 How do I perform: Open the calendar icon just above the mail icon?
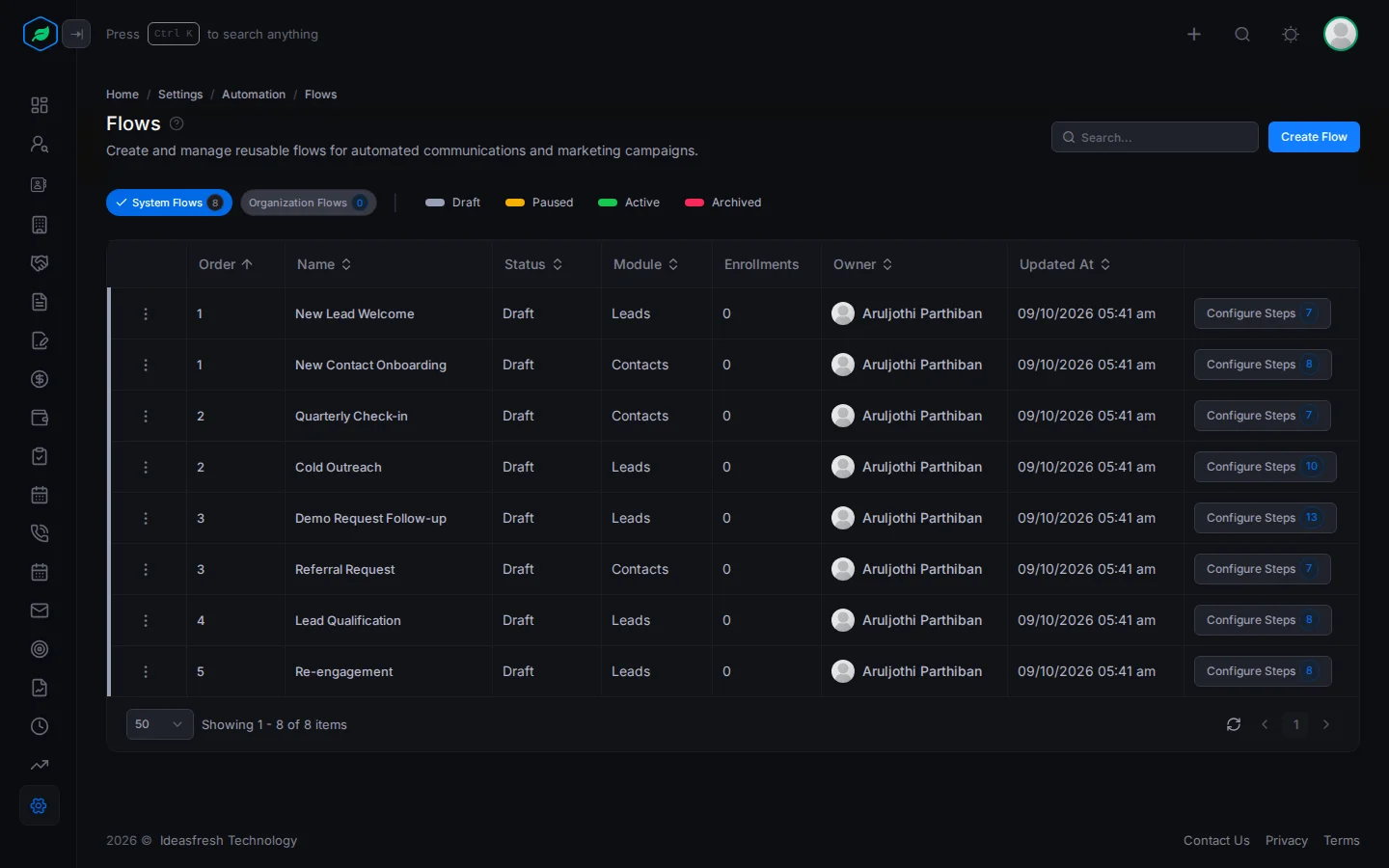click(x=40, y=572)
